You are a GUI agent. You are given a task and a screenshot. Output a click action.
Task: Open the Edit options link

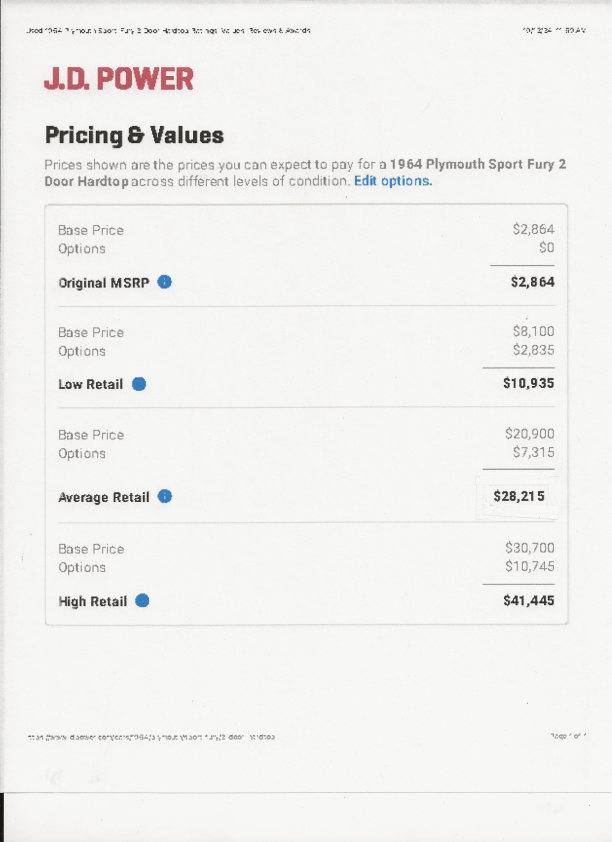[x=393, y=181]
